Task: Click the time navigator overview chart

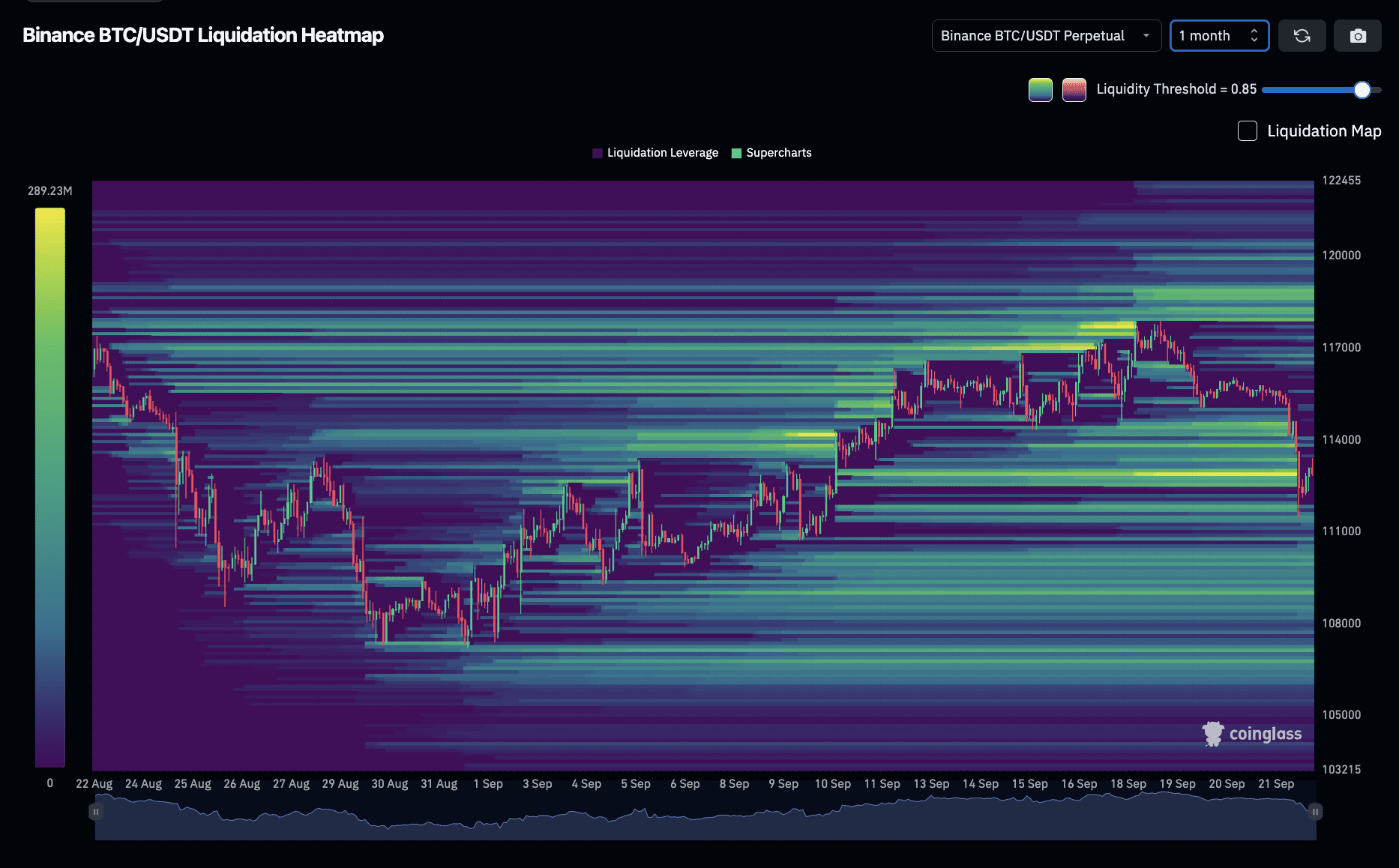Action: point(705,816)
